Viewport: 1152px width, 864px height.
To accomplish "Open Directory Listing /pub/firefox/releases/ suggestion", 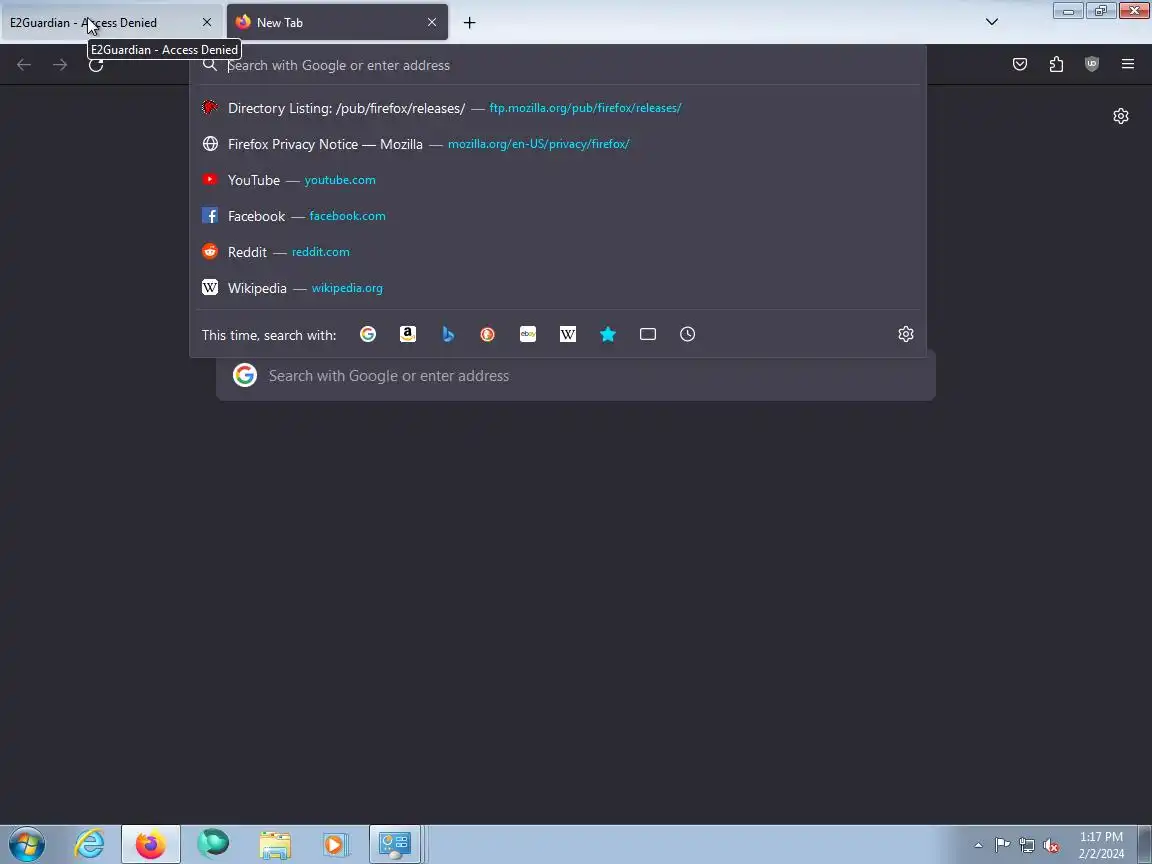I will click(x=558, y=108).
